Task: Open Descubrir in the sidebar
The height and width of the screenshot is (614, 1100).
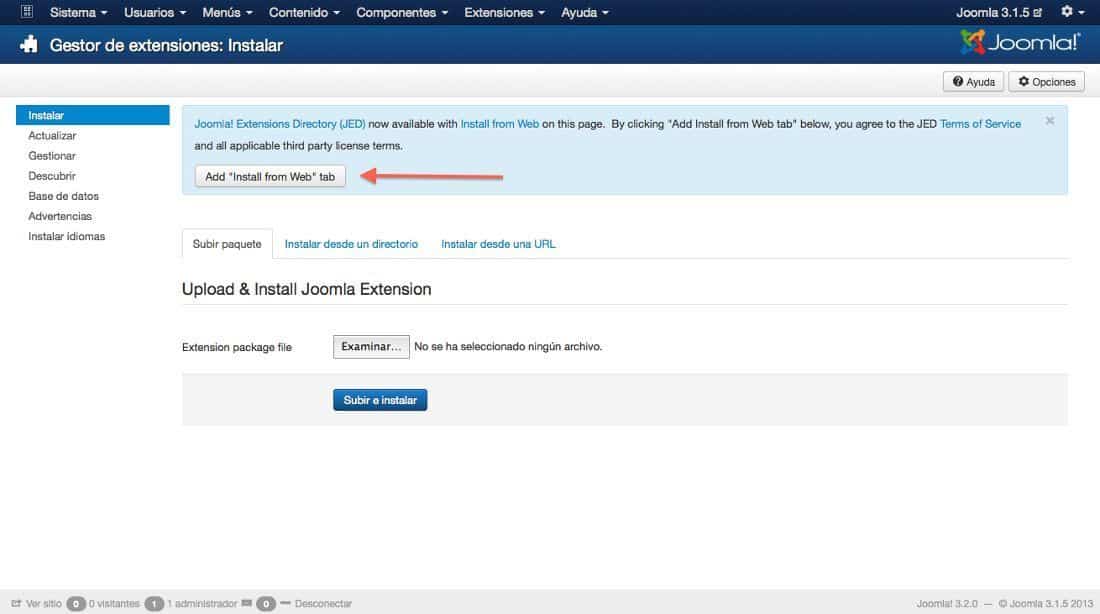Action: click(x=52, y=176)
